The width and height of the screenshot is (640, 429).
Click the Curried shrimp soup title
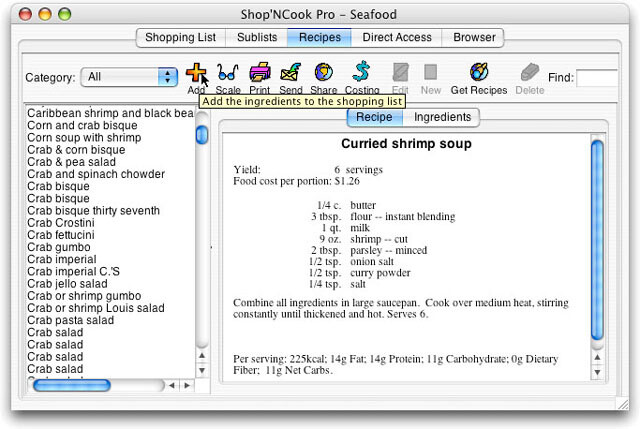click(406, 144)
